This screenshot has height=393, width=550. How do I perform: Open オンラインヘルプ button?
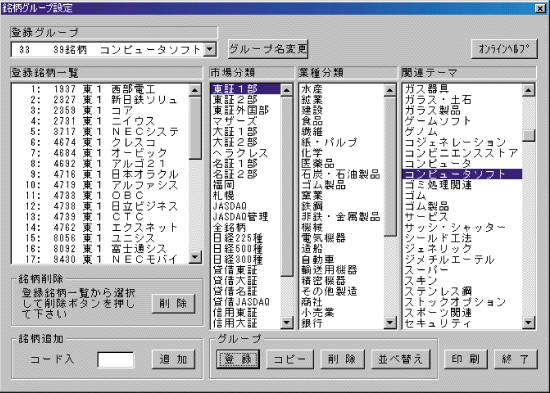(504, 49)
